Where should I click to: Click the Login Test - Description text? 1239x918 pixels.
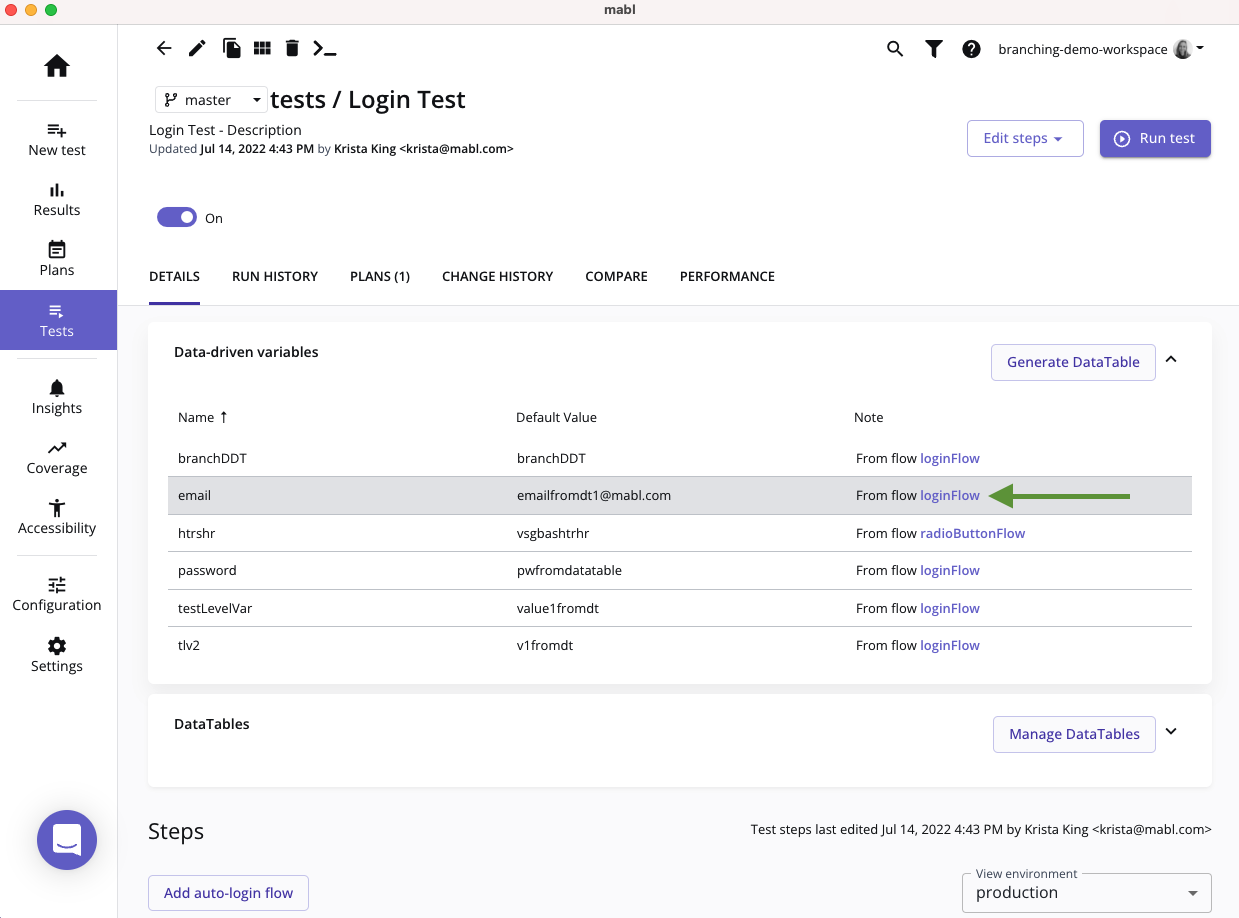225,130
